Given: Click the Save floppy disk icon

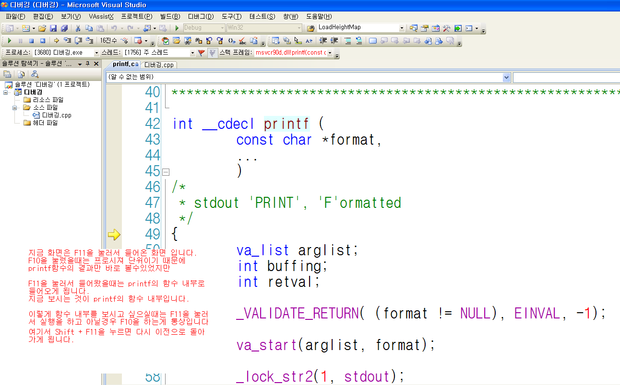Looking at the screenshot, I should 53,28.
